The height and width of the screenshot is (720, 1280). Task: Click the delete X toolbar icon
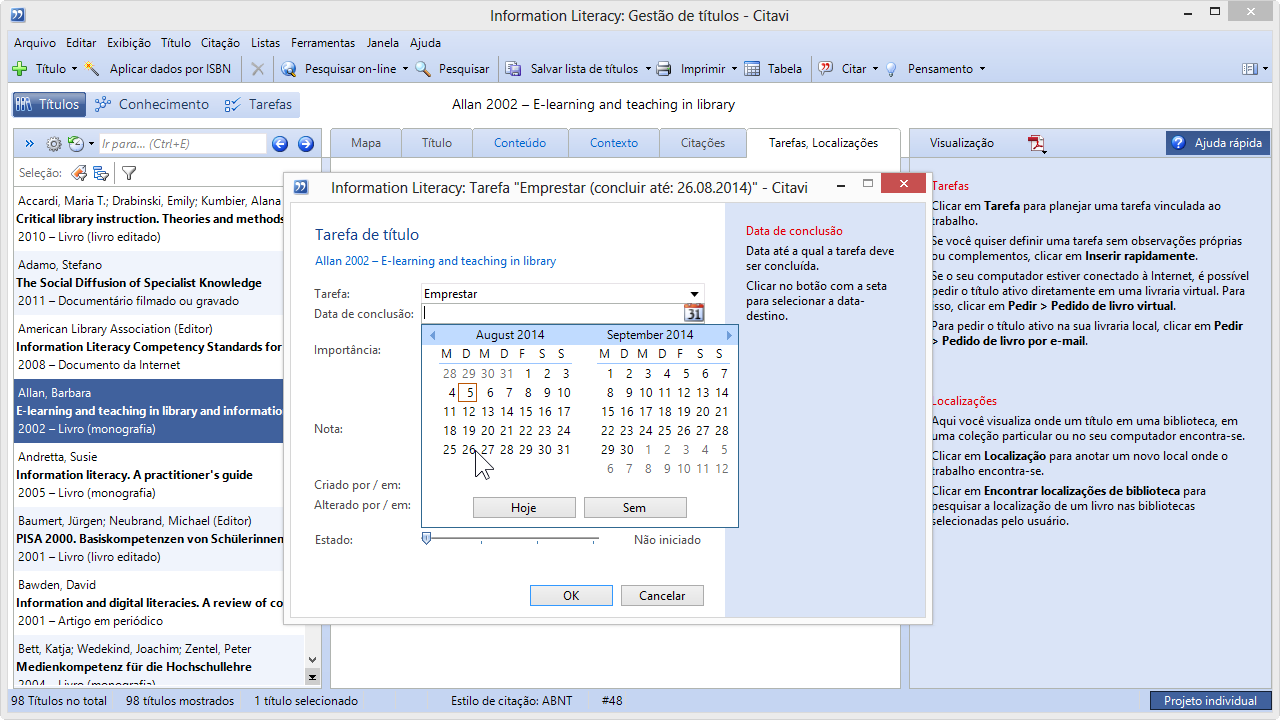tap(257, 69)
